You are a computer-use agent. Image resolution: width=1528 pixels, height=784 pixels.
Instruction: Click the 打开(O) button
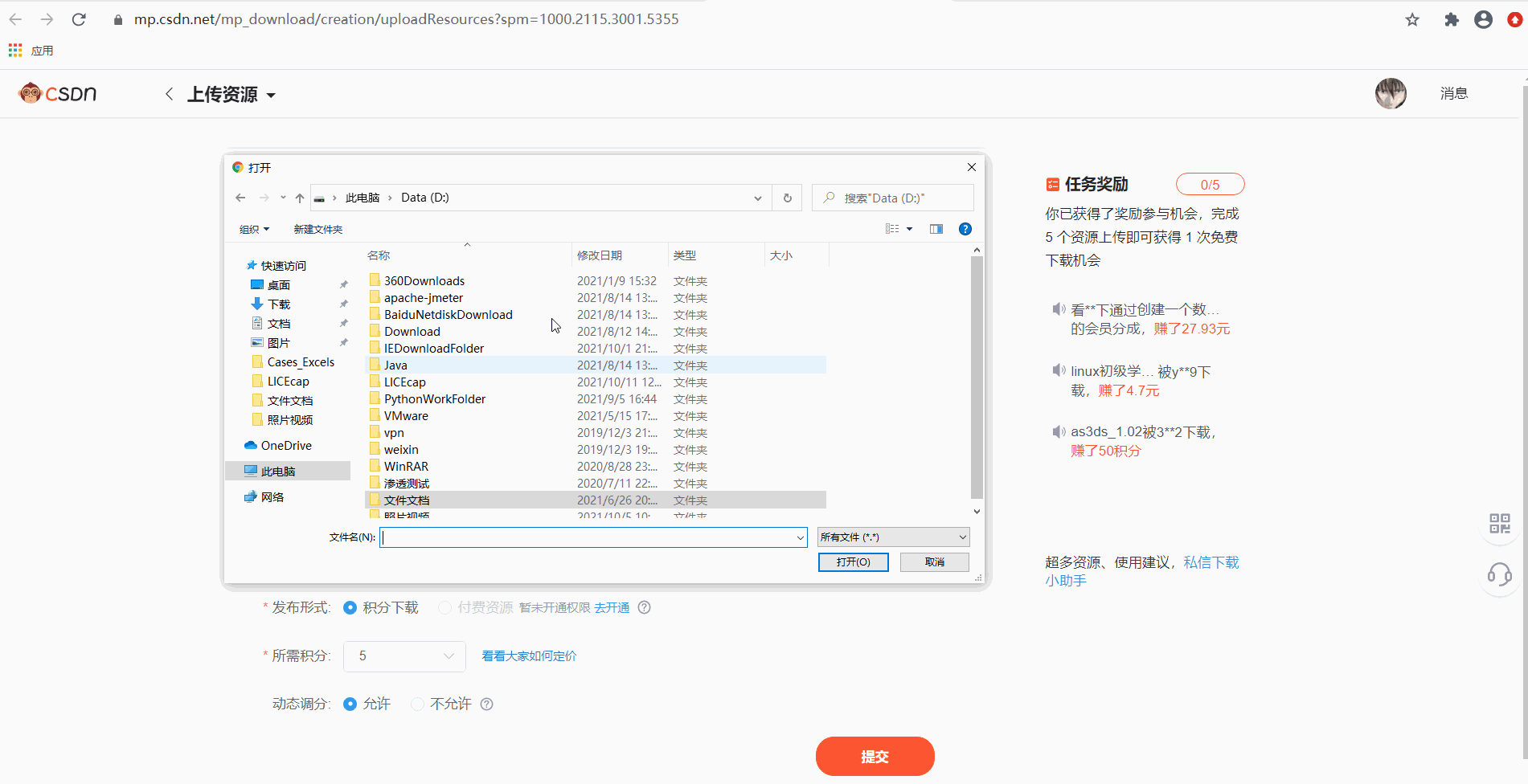(x=853, y=562)
